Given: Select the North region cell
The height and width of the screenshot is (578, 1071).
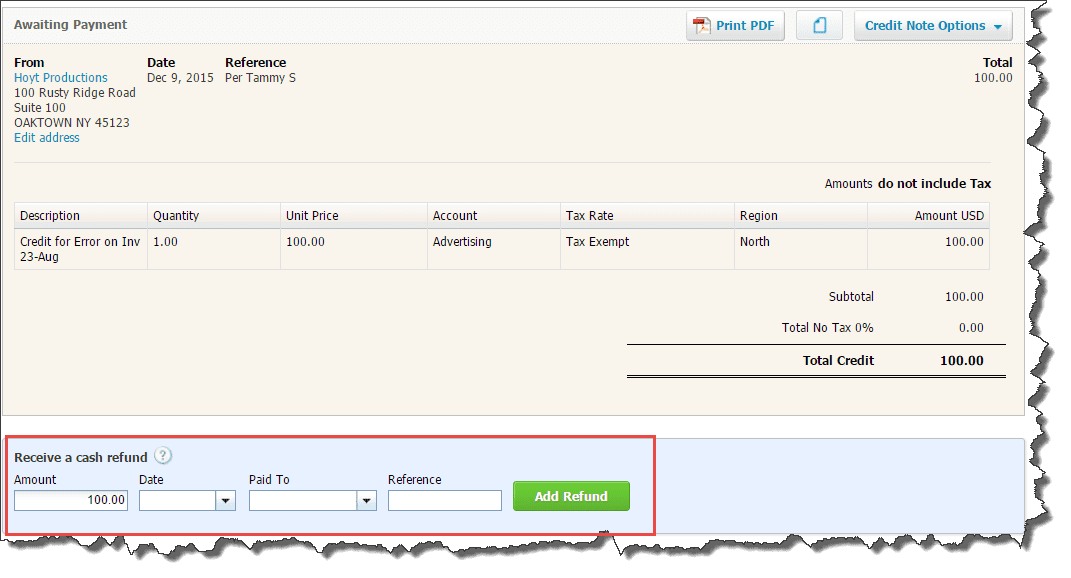Looking at the screenshot, I should 754,241.
